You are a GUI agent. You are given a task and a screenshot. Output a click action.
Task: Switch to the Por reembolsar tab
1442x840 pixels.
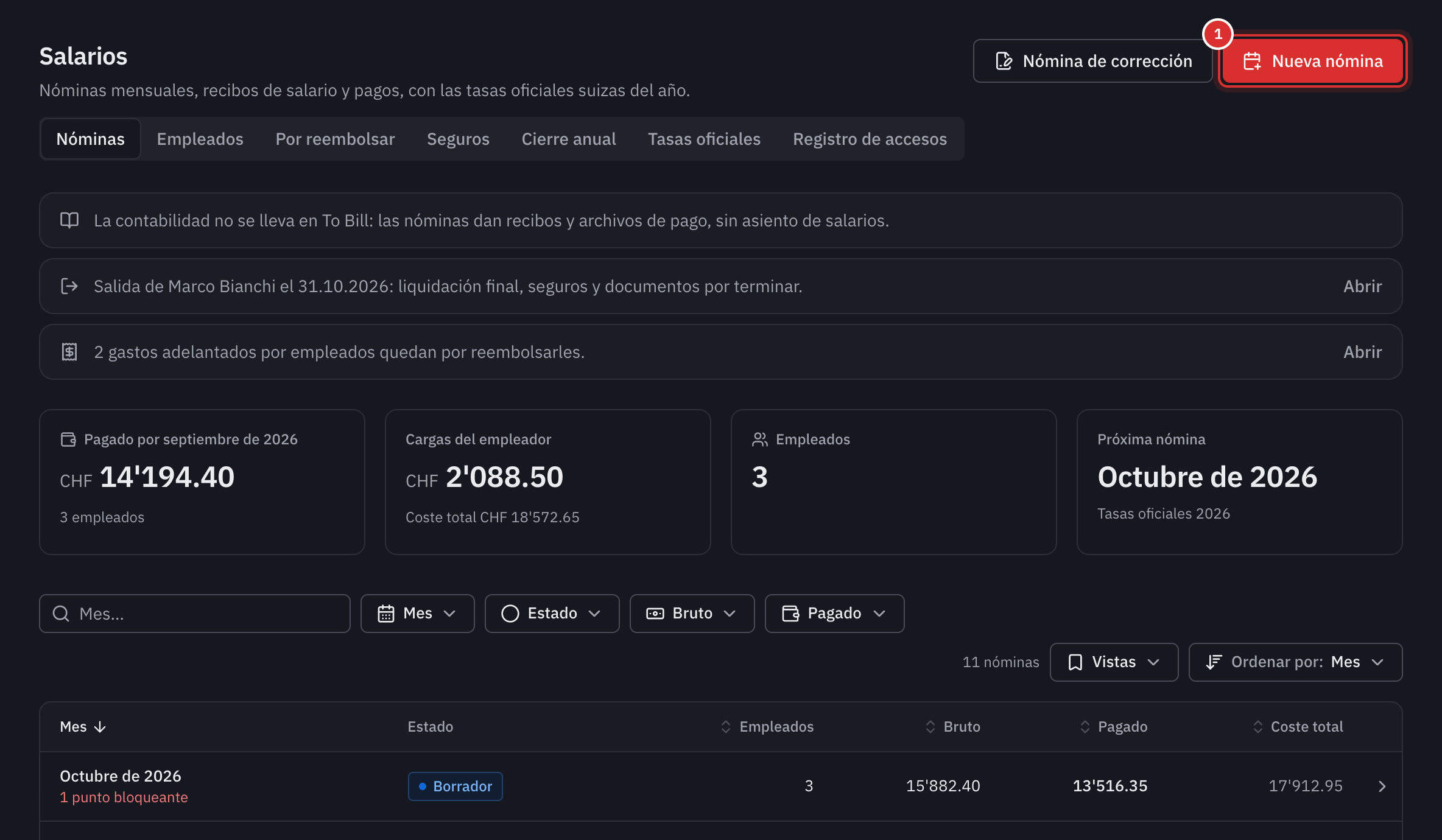coord(336,139)
